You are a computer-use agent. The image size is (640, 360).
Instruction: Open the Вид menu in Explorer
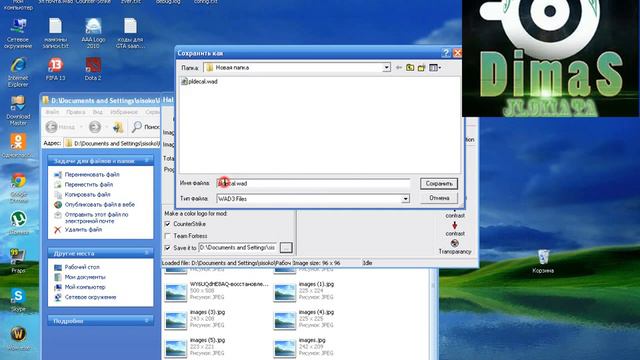coord(98,112)
